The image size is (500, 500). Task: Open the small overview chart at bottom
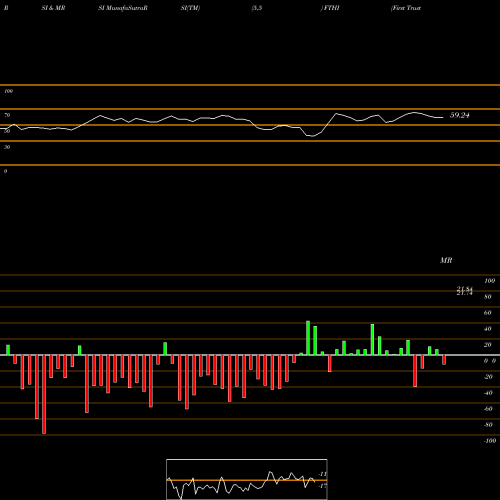tap(247, 479)
